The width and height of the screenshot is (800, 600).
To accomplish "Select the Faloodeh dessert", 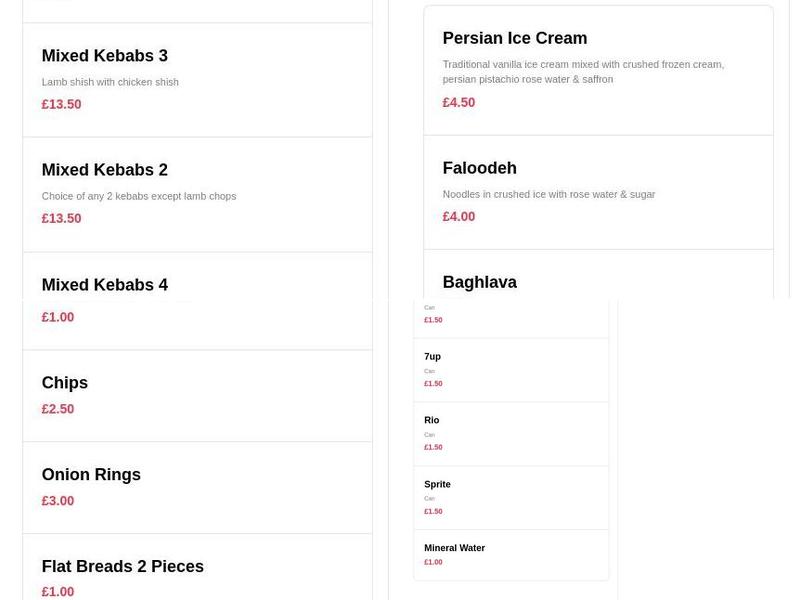I will click(478, 167).
